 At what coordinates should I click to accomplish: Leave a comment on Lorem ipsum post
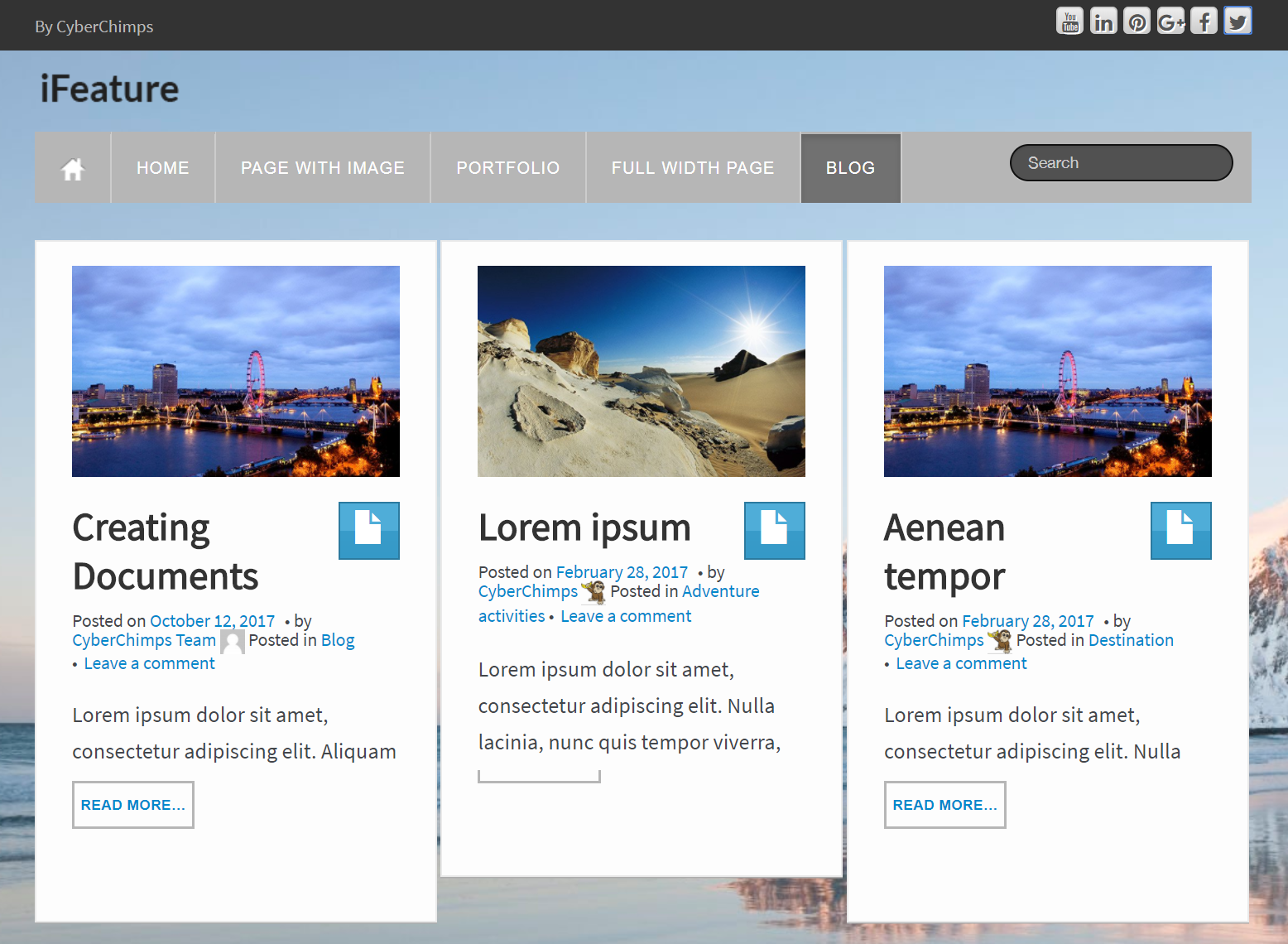[x=626, y=616]
